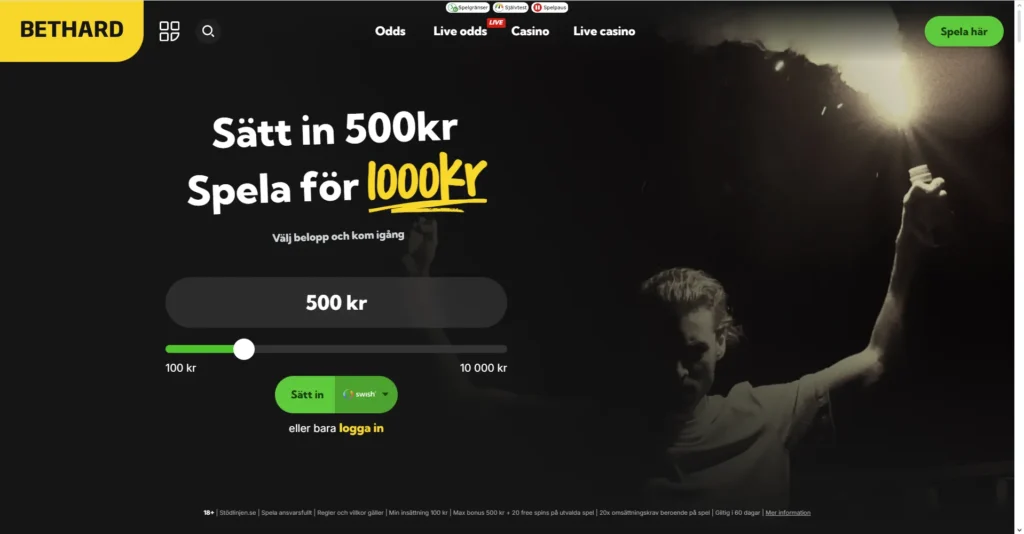Open the Mer information footer link
Viewport: 1024px width, 534px height.
coord(788,512)
